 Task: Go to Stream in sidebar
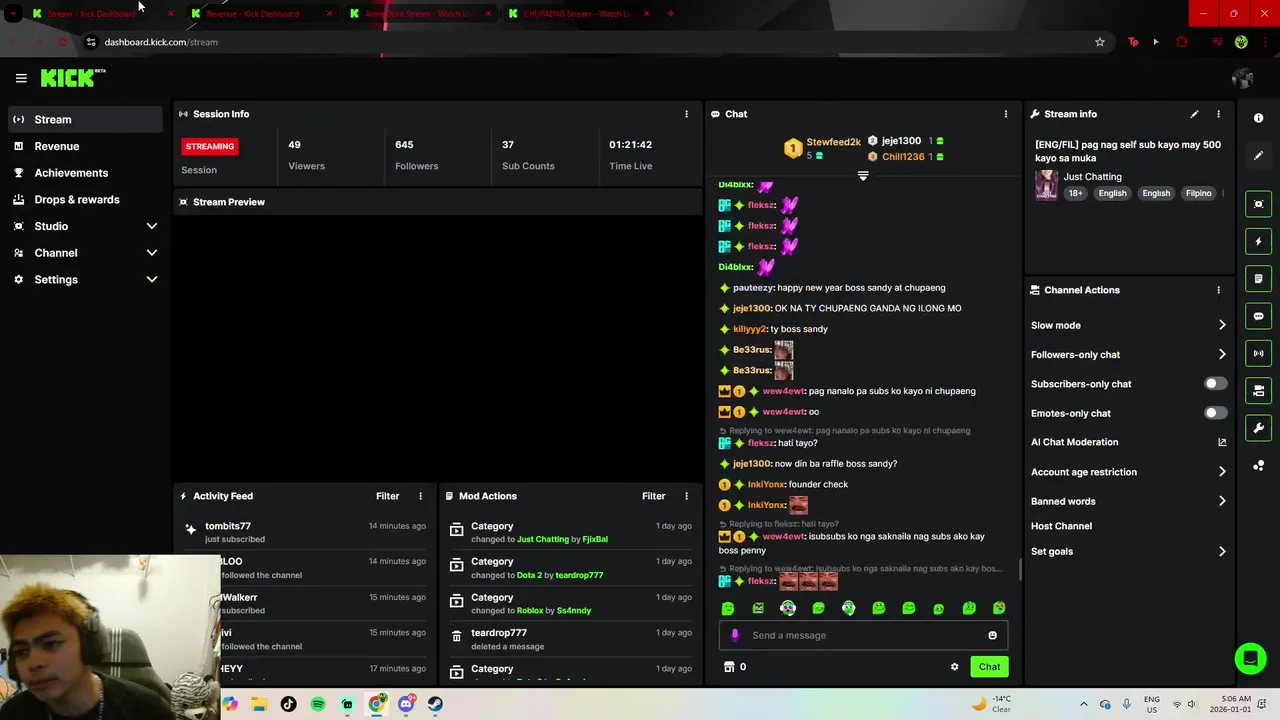point(85,119)
